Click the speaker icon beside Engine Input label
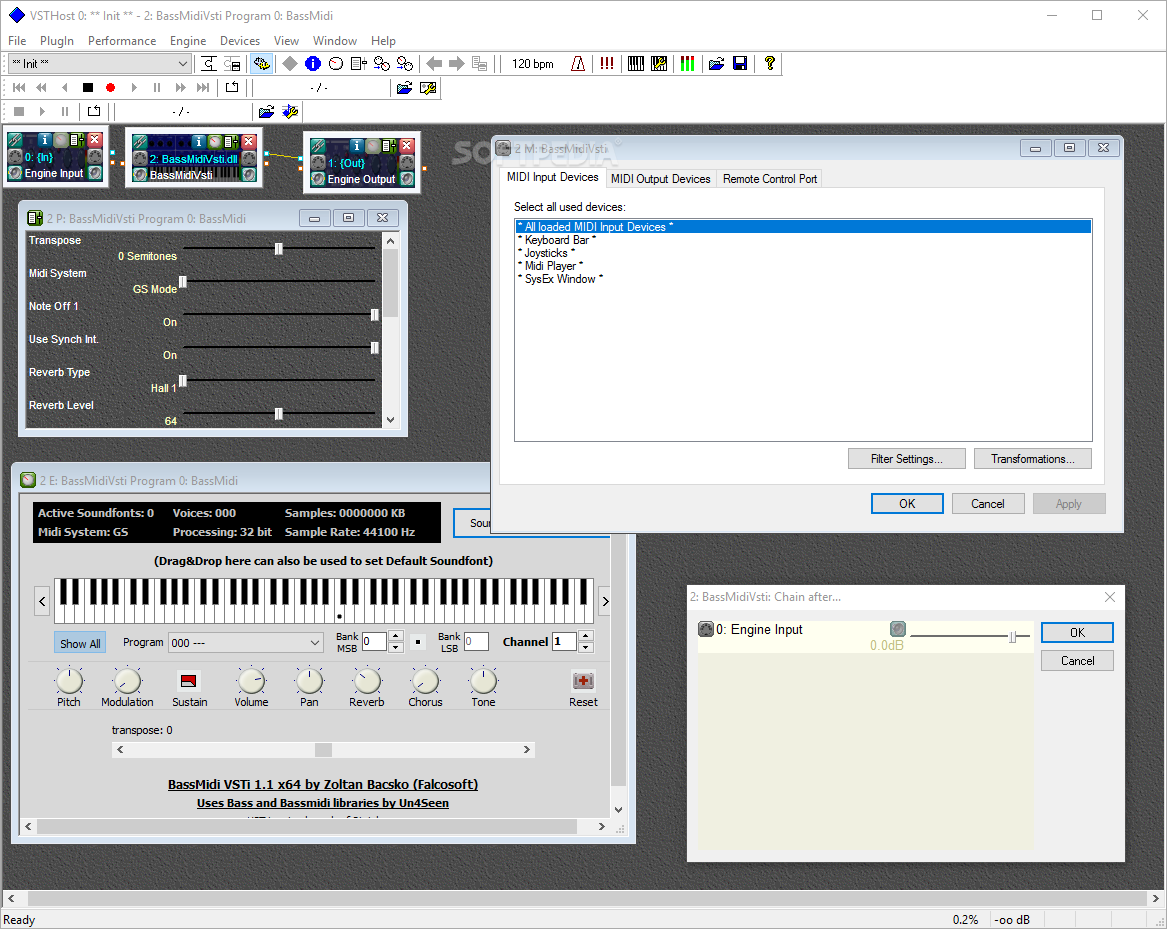This screenshot has width=1167, height=929. click(x=14, y=173)
